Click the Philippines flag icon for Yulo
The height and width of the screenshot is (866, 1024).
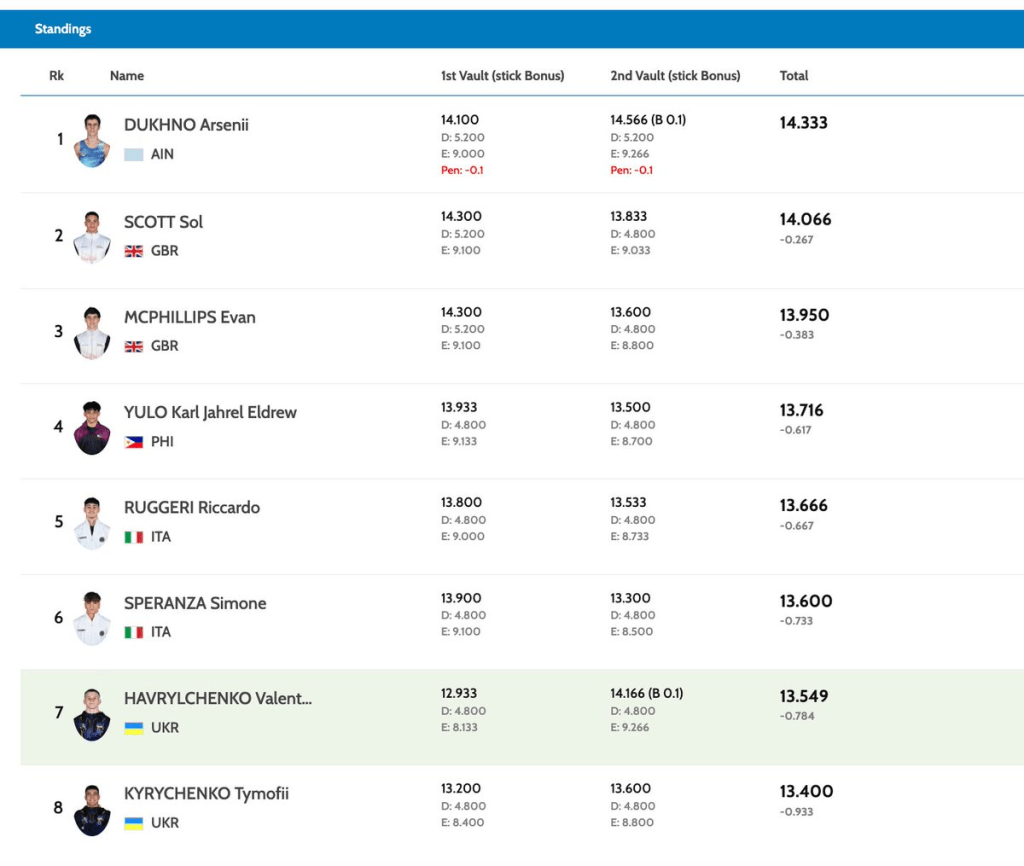(x=133, y=442)
